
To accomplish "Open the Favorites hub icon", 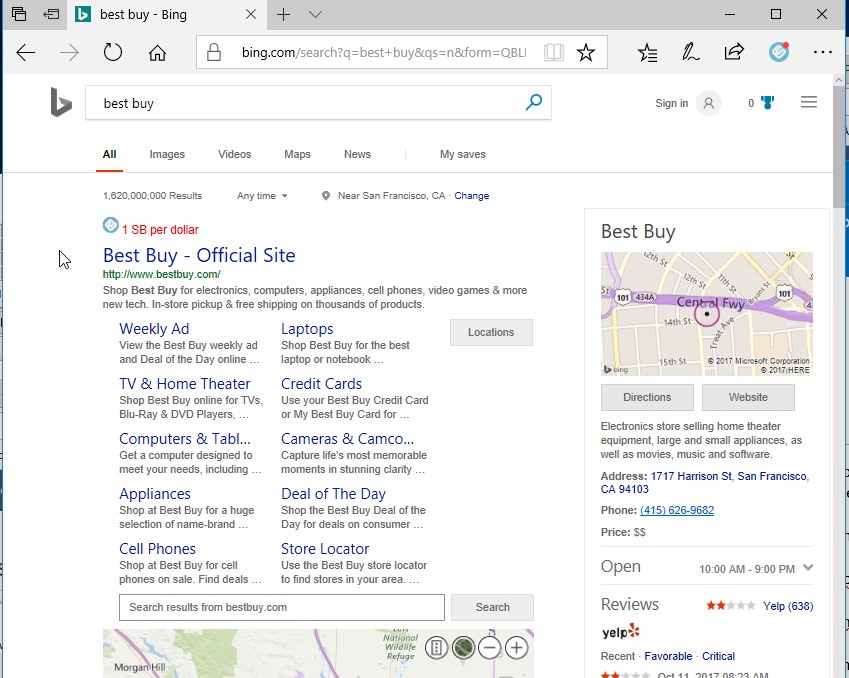I will [x=648, y=53].
